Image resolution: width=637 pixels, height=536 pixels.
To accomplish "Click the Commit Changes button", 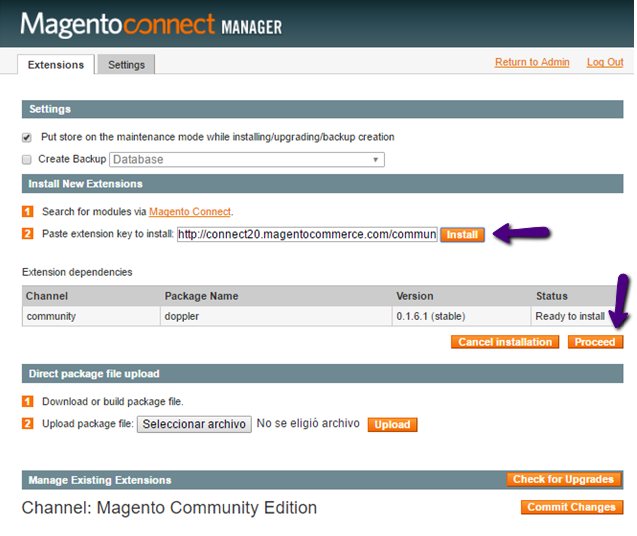I will point(572,507).
